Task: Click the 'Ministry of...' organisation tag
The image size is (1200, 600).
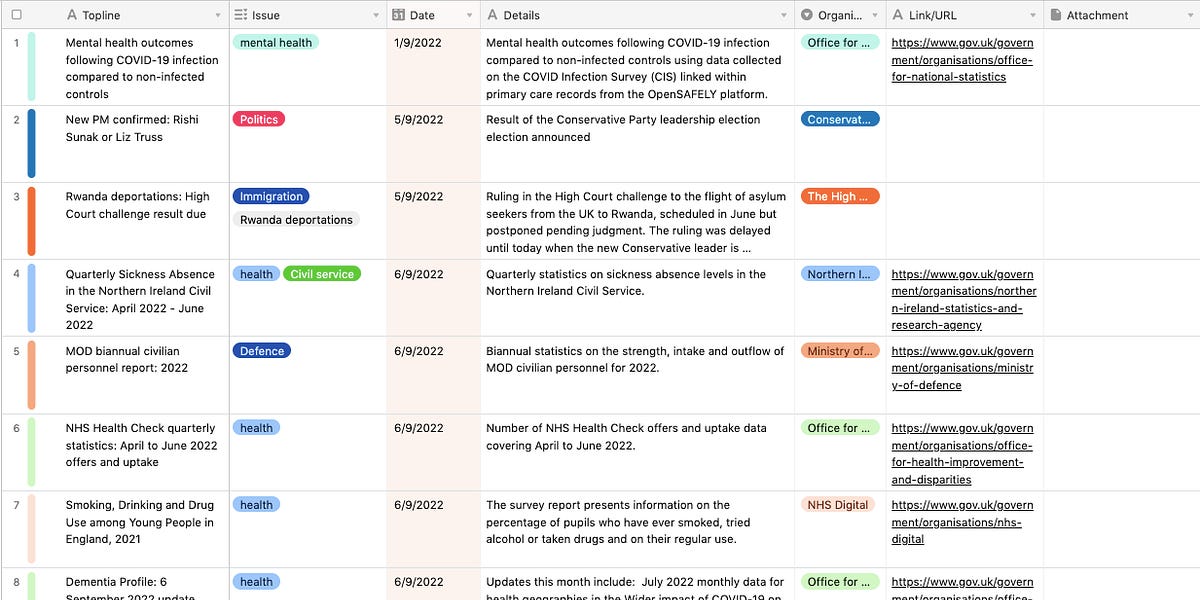Action: (x=840, y=350)
